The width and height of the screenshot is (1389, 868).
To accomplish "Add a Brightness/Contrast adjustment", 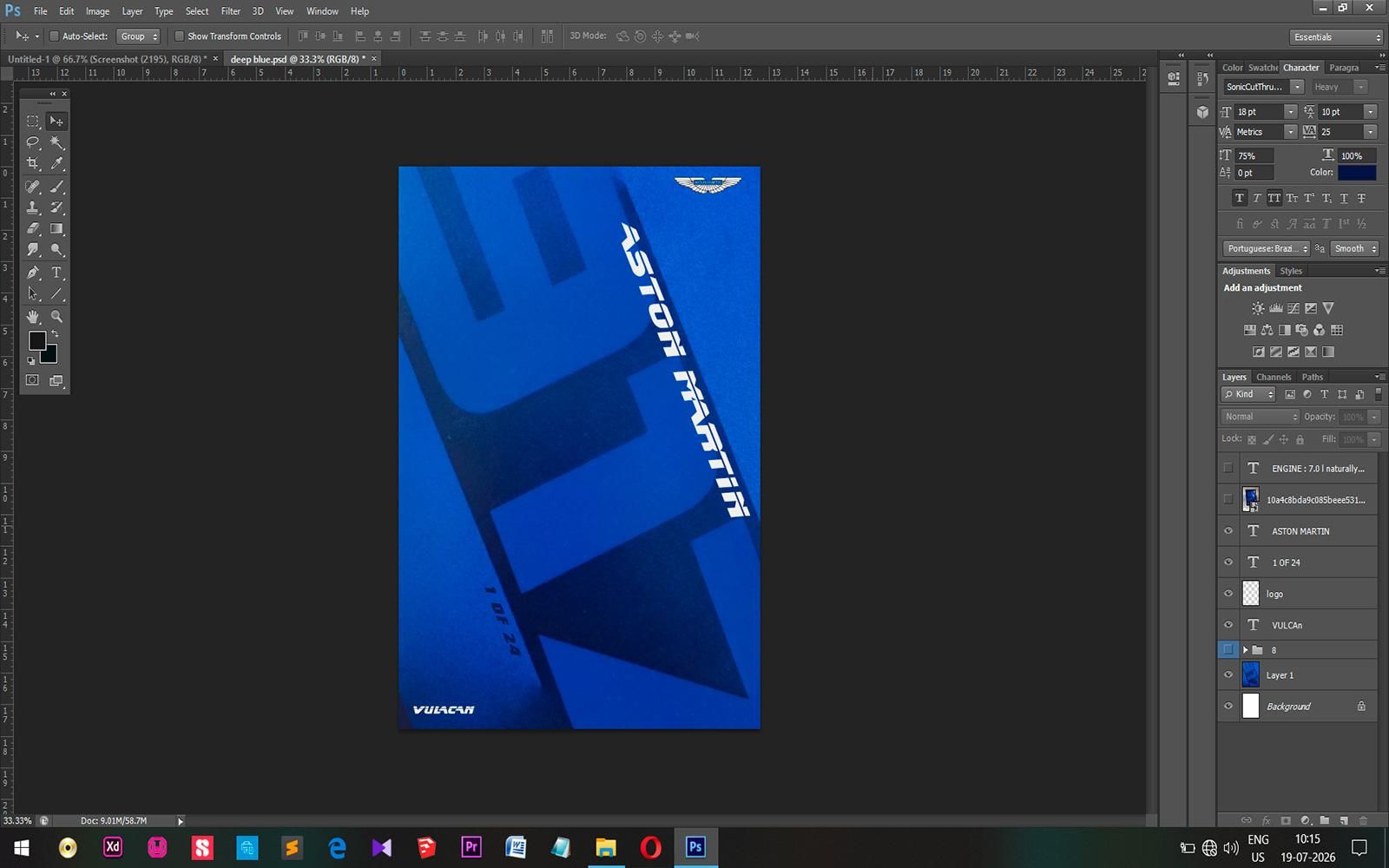I will click(x=1258, y=308).
